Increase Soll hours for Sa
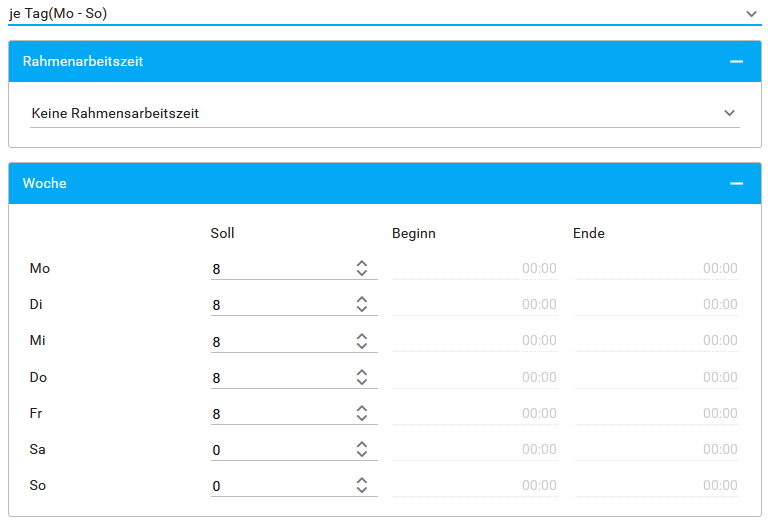This screenshot has height=522, width=768. (362, 444)
